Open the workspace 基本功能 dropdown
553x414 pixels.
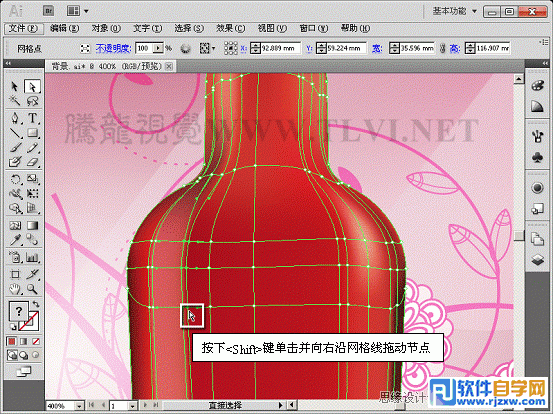point(455,11)
